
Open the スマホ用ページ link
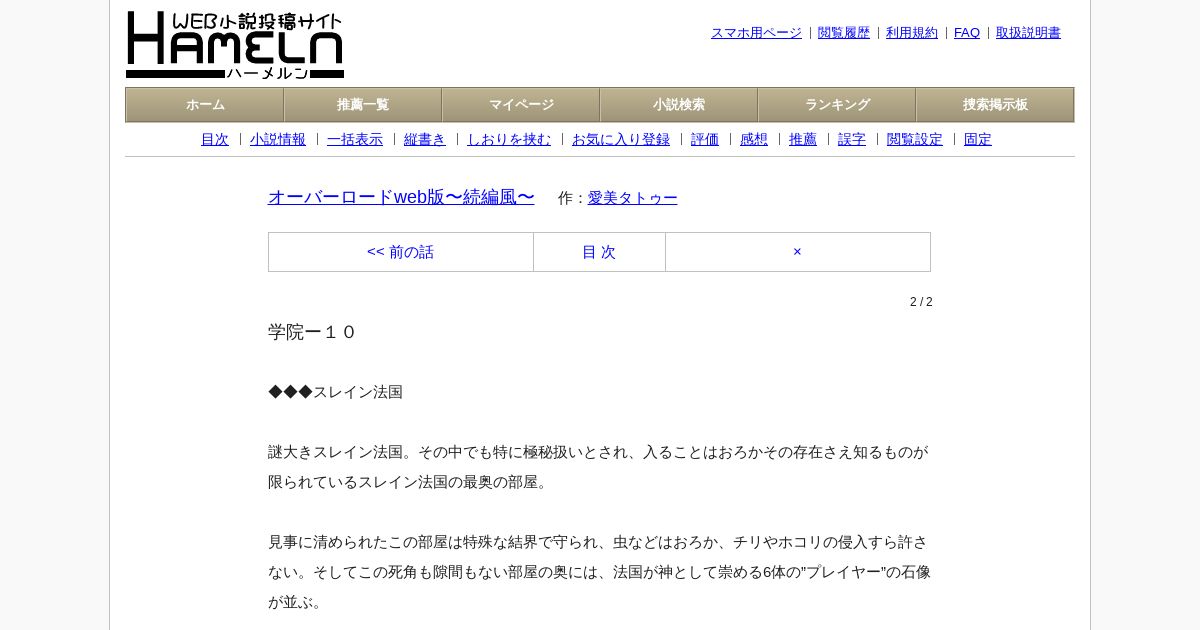756,33
